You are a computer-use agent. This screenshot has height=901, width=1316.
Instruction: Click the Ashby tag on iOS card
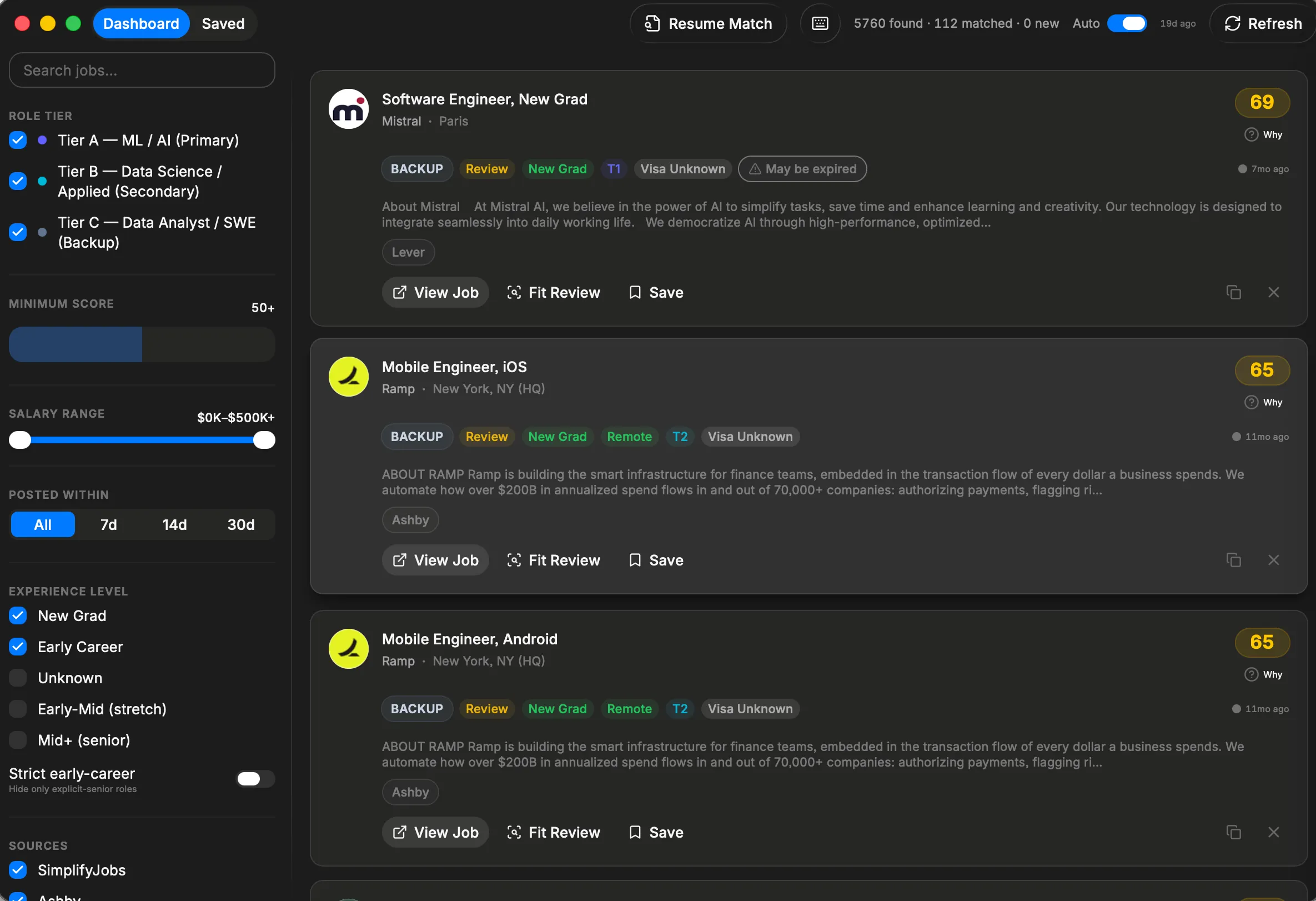click(410, 520)
